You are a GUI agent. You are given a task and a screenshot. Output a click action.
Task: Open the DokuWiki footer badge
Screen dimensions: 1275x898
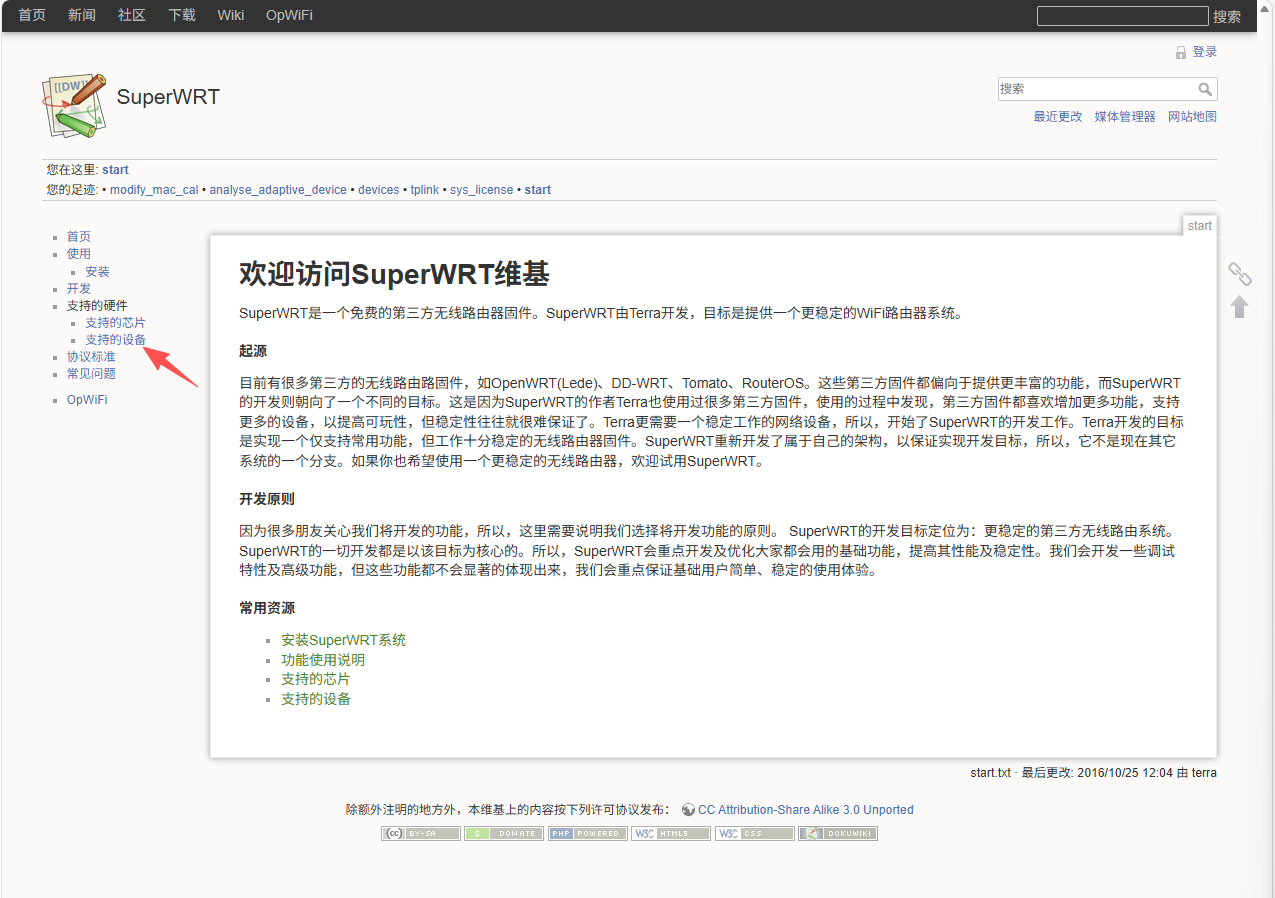[838, 833]
